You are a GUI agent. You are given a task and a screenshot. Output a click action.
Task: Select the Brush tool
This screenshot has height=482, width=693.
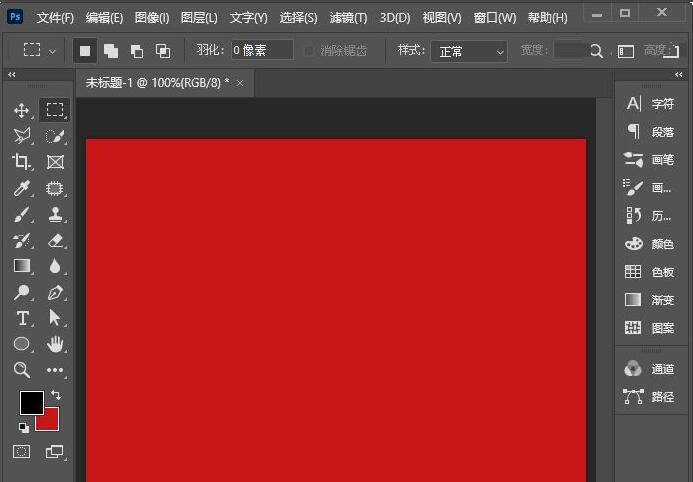coord(22,214)
